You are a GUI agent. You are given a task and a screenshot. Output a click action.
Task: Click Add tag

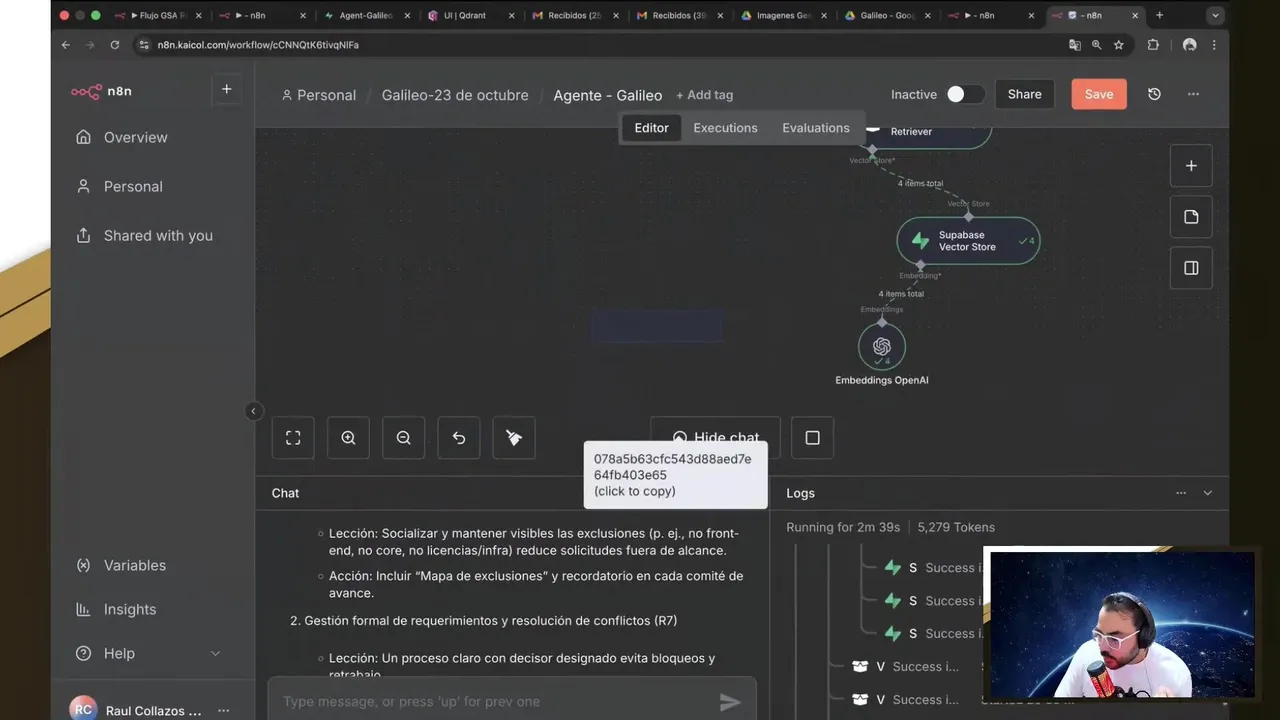[704, 95]
